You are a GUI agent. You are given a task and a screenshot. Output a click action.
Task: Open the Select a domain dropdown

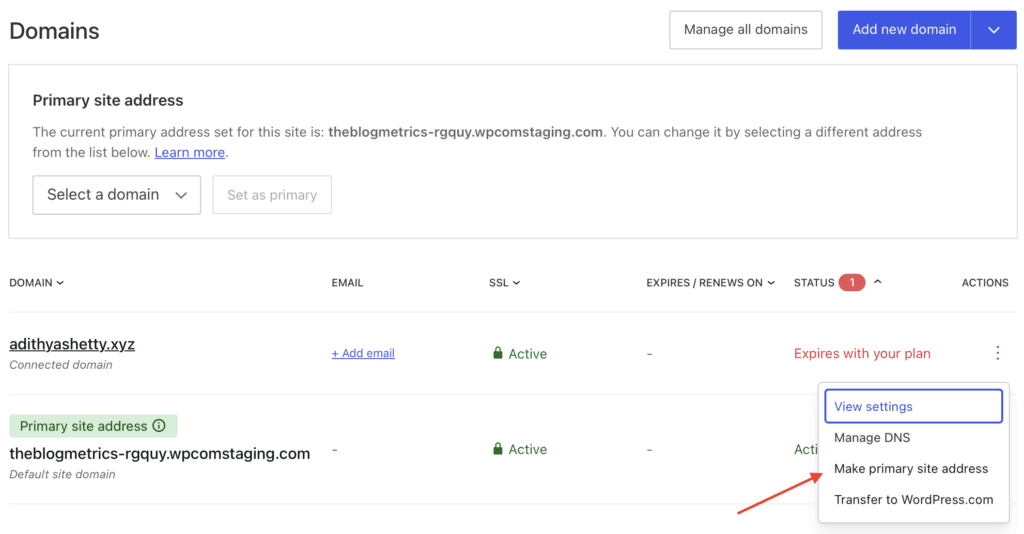117,195
